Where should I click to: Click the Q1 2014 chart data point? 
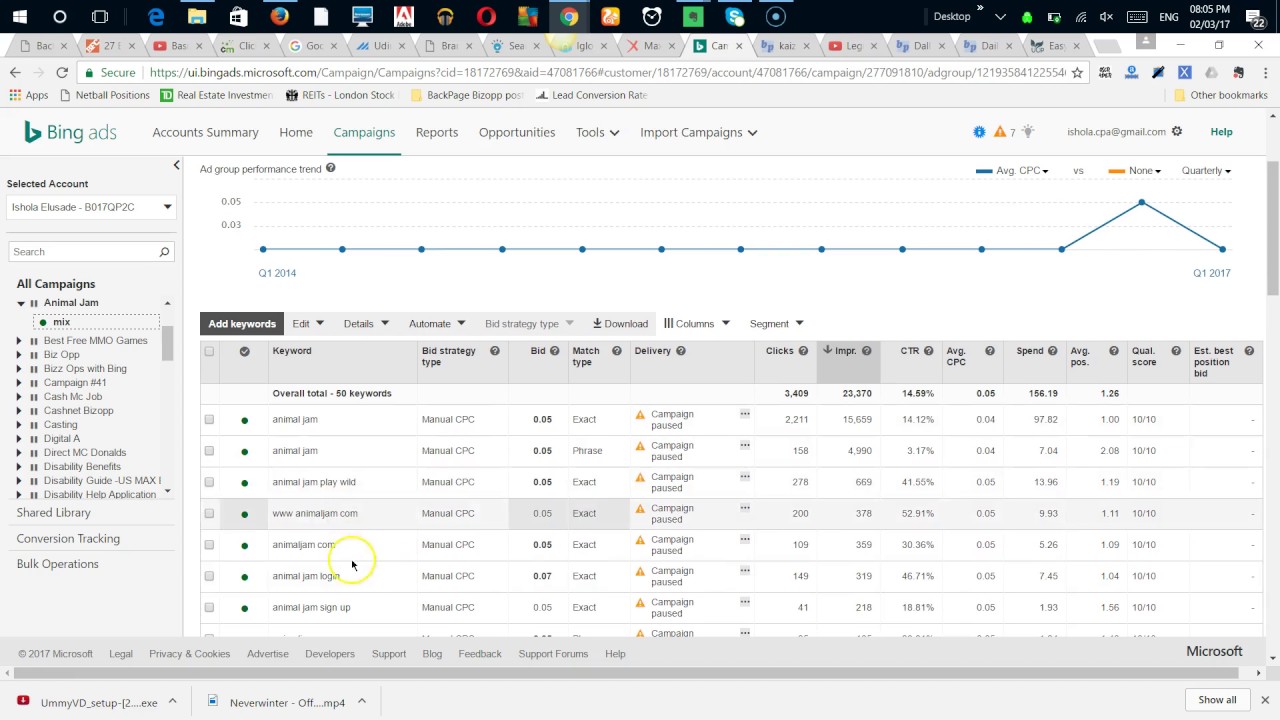[x=263, y=249]
